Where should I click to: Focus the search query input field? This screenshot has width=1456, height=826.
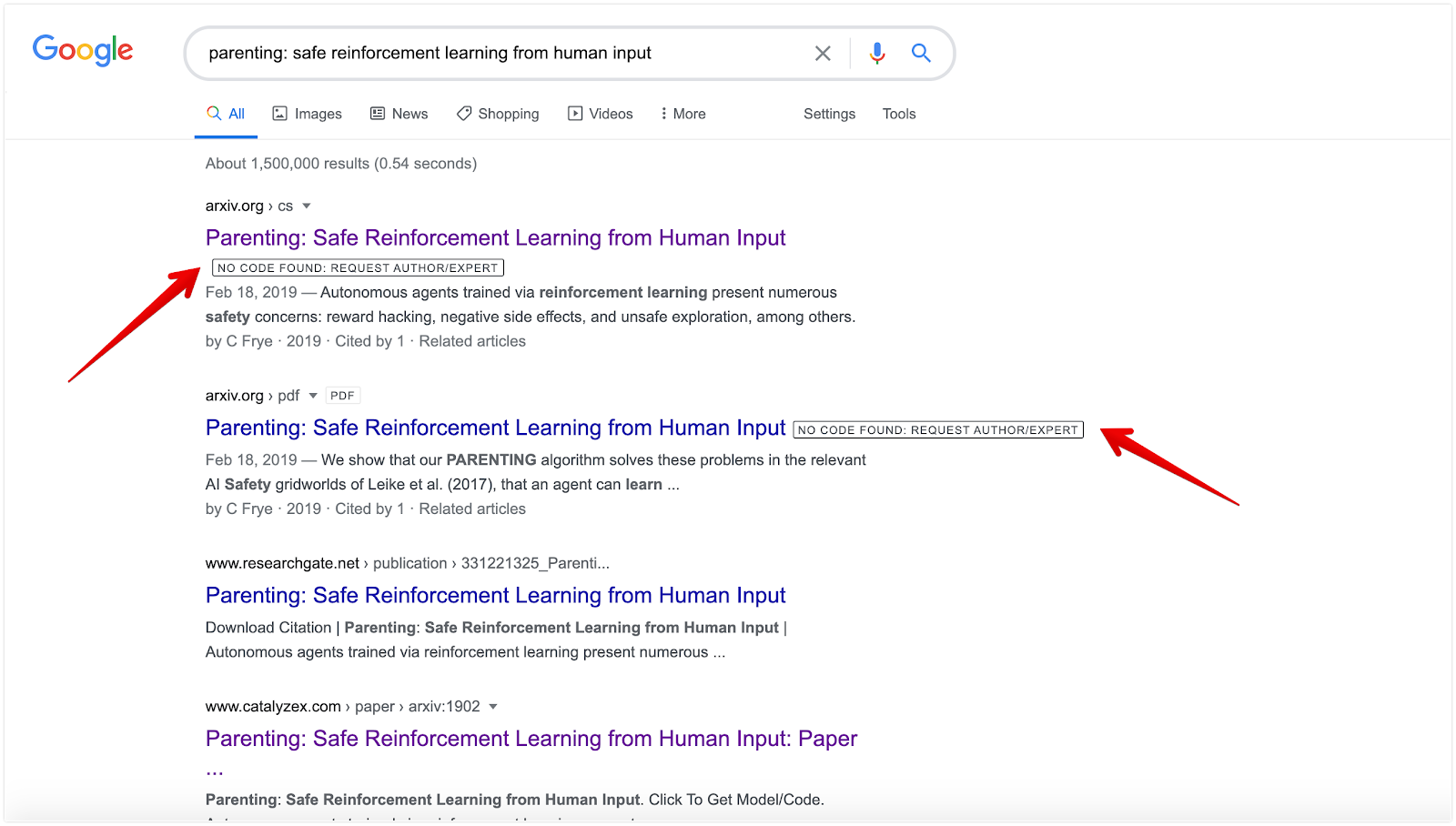pos(503,53)
